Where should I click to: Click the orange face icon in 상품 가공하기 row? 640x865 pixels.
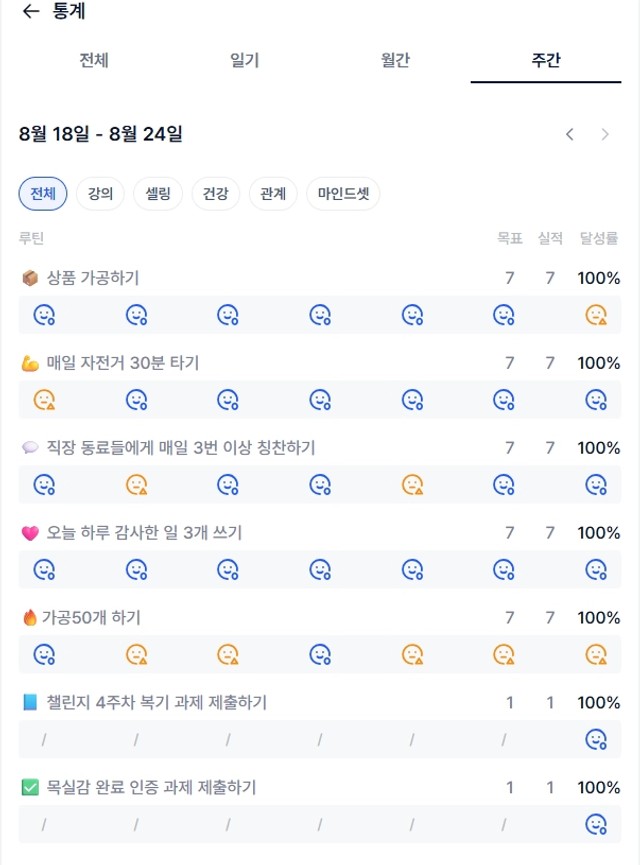(x=596, y=315)
